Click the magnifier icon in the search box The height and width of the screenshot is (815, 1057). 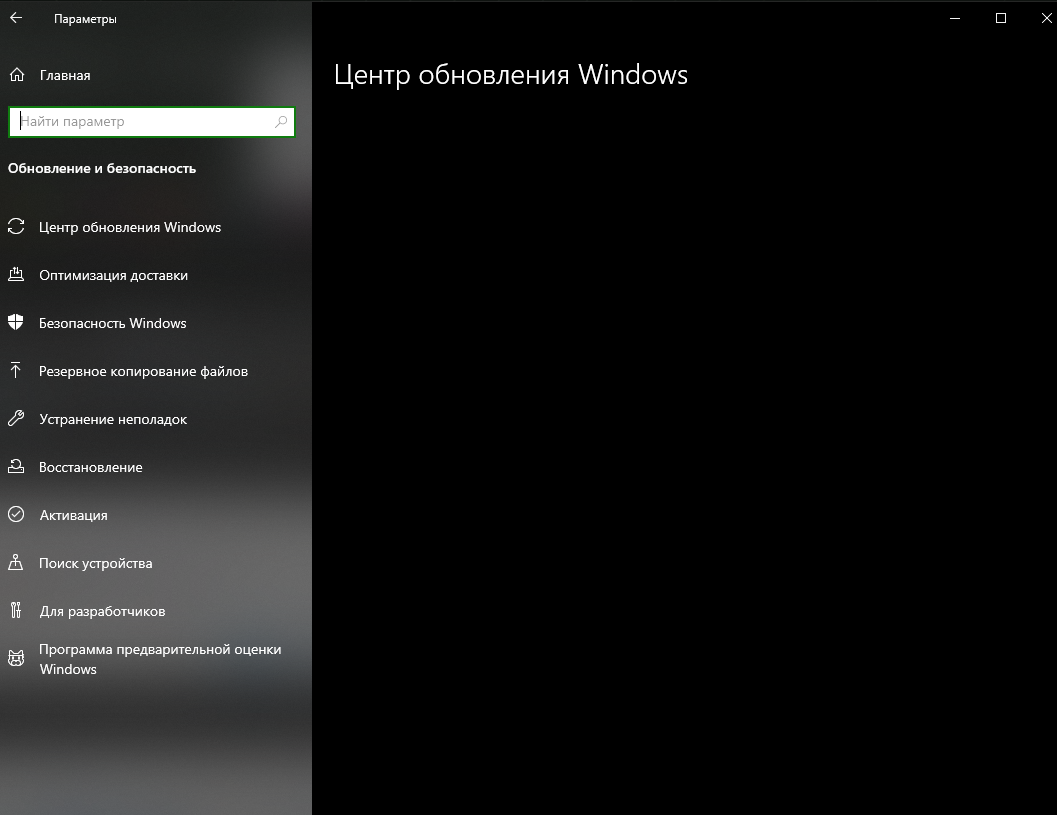tap(281, 121)
